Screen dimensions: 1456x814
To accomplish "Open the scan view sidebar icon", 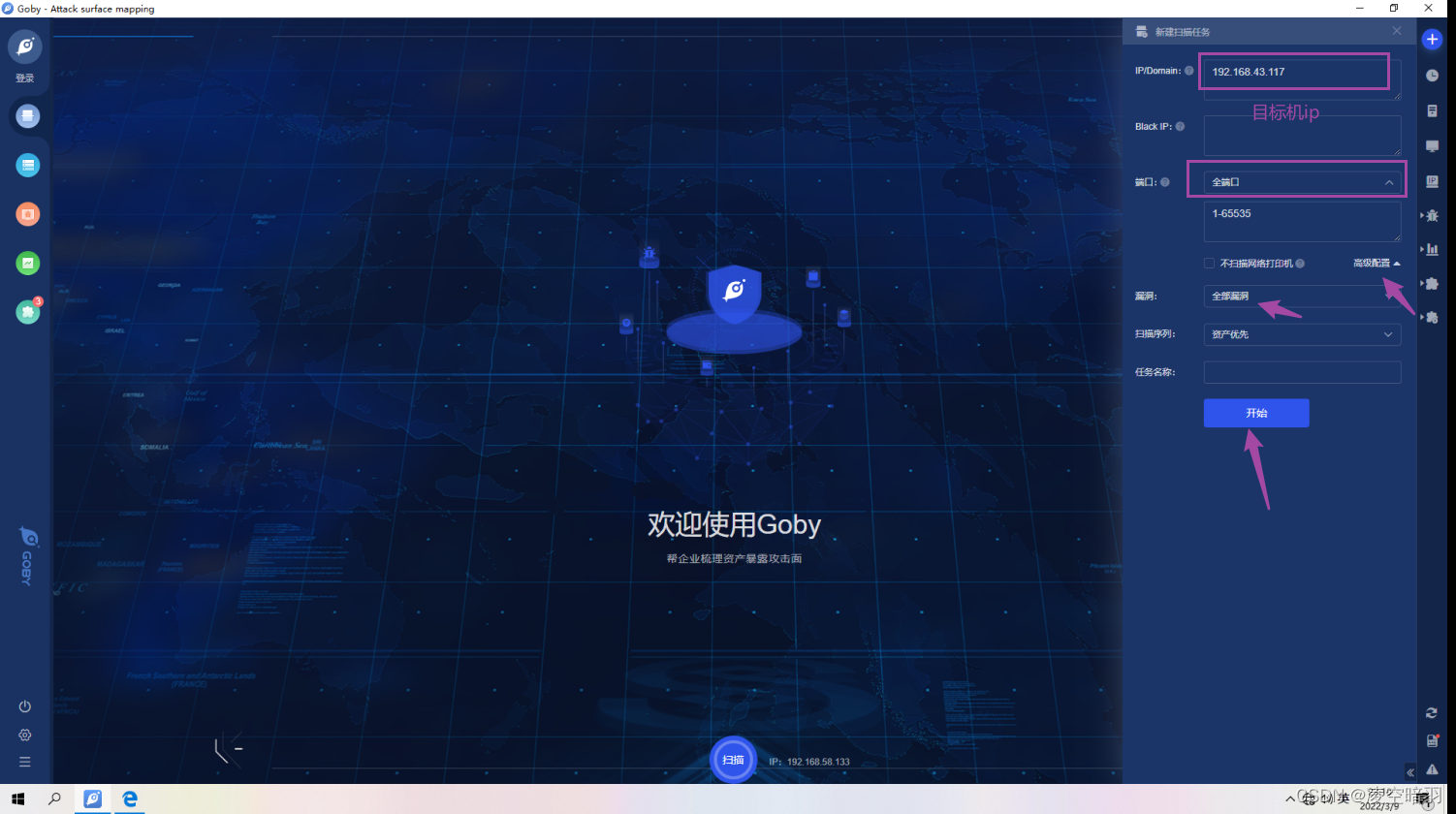I will click(x=28, y=116).
